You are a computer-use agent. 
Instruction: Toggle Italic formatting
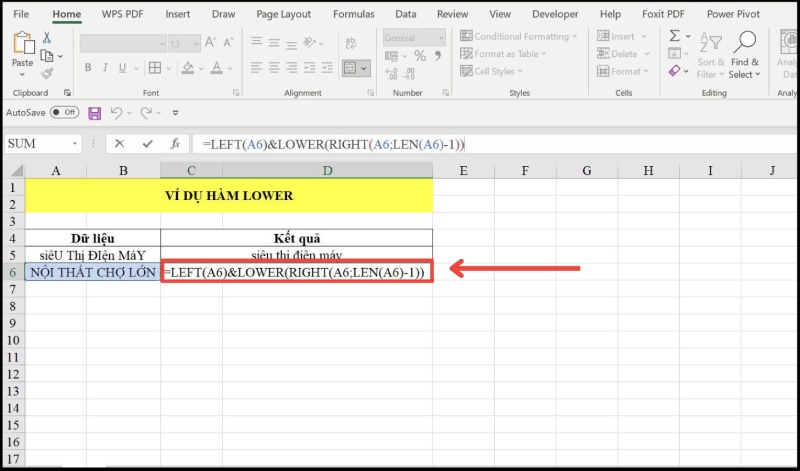(105, 68)
